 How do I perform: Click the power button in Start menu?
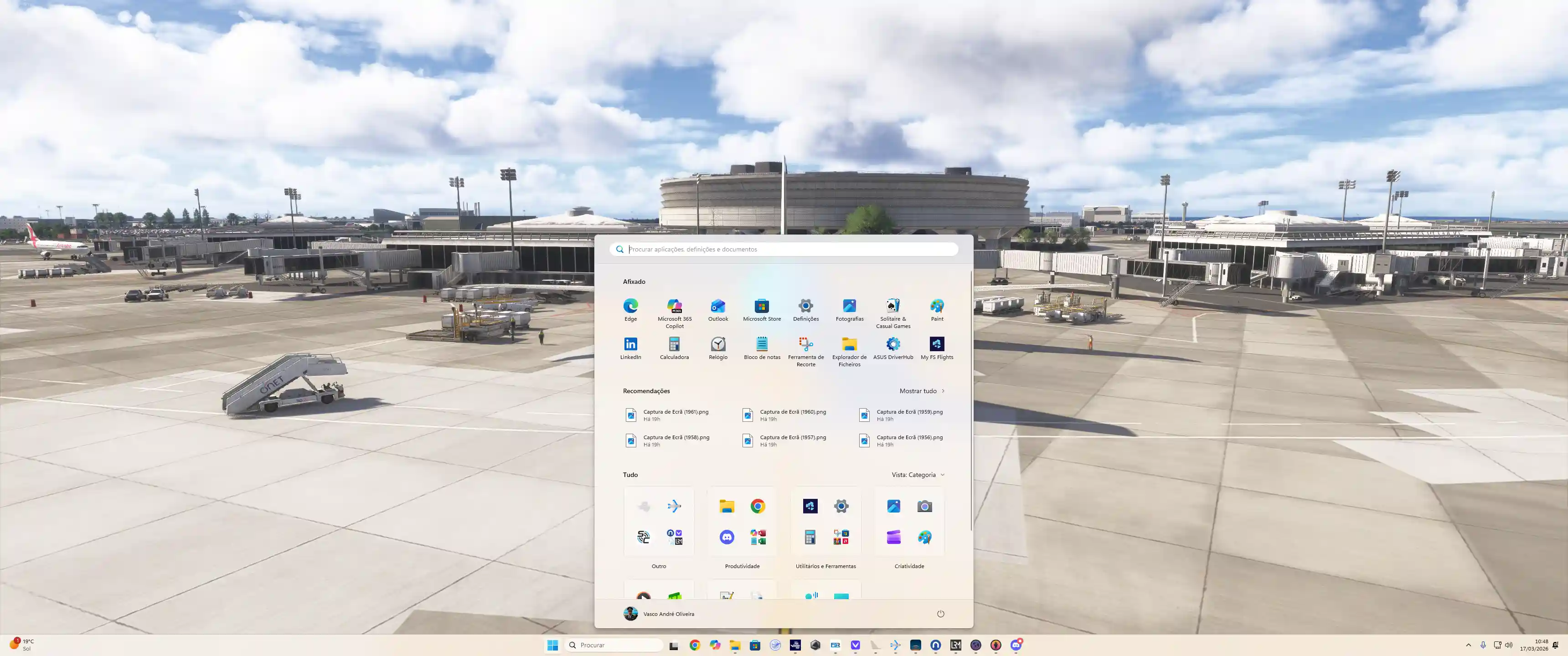pyautogui.click(x=940, y=613)
